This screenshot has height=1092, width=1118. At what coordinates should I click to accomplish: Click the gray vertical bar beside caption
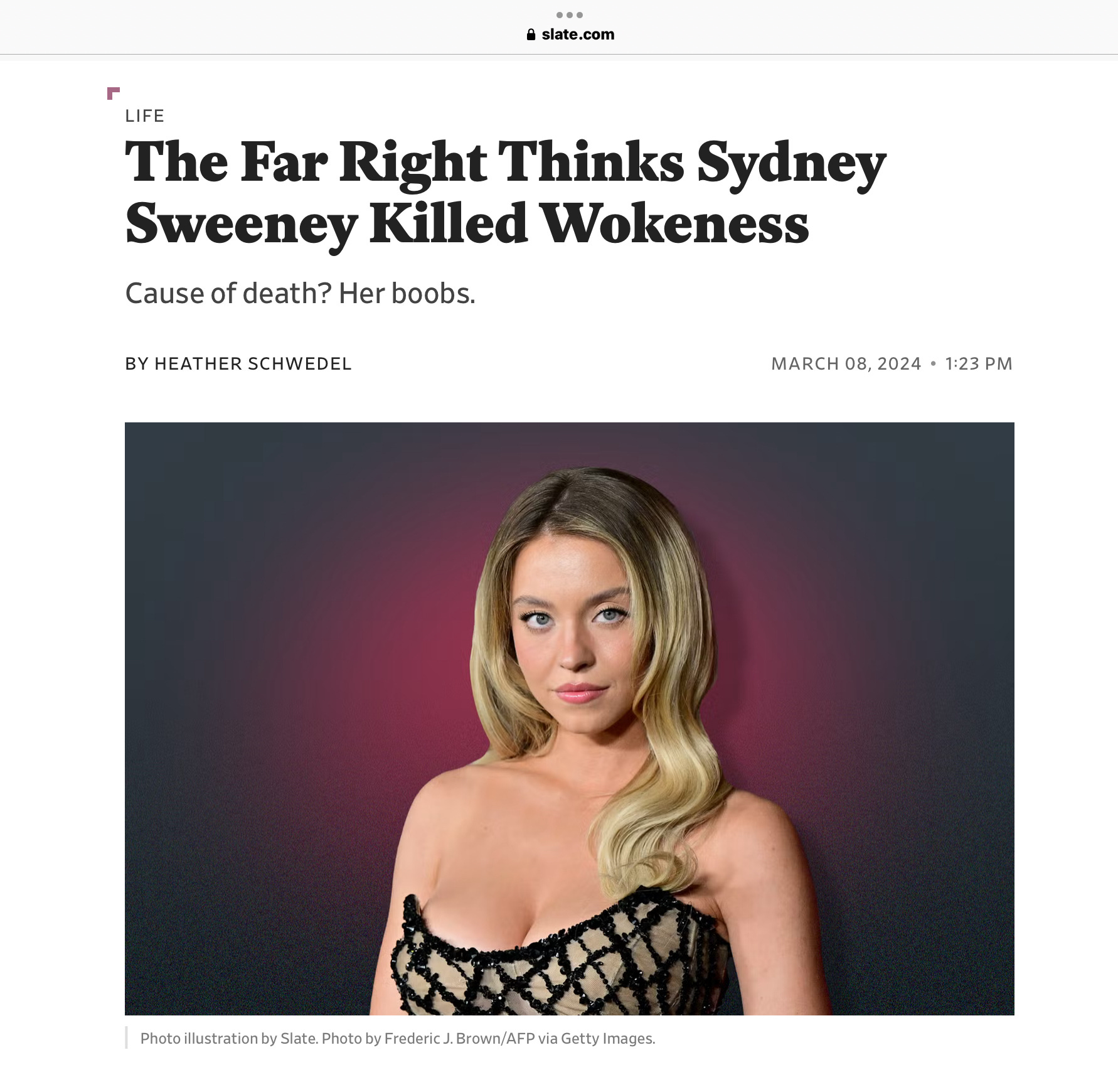(127, 1037)
